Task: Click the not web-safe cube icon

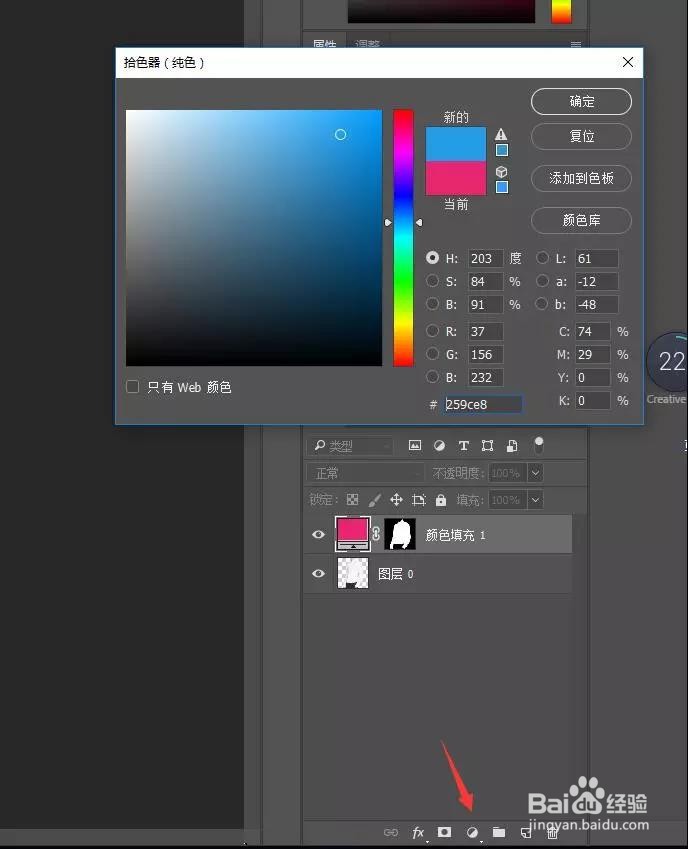Action: coord(502,172)
